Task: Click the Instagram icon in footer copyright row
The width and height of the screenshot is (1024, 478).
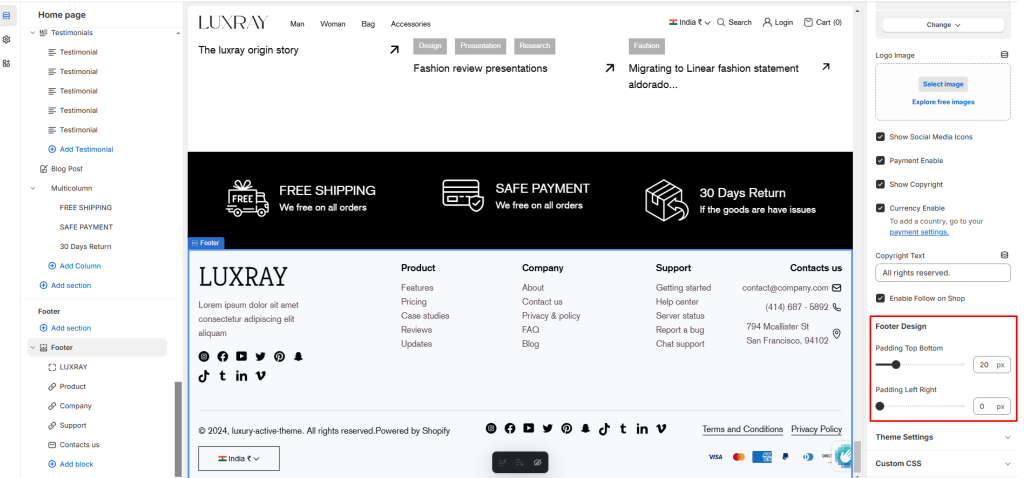Action: click(491, 428)
